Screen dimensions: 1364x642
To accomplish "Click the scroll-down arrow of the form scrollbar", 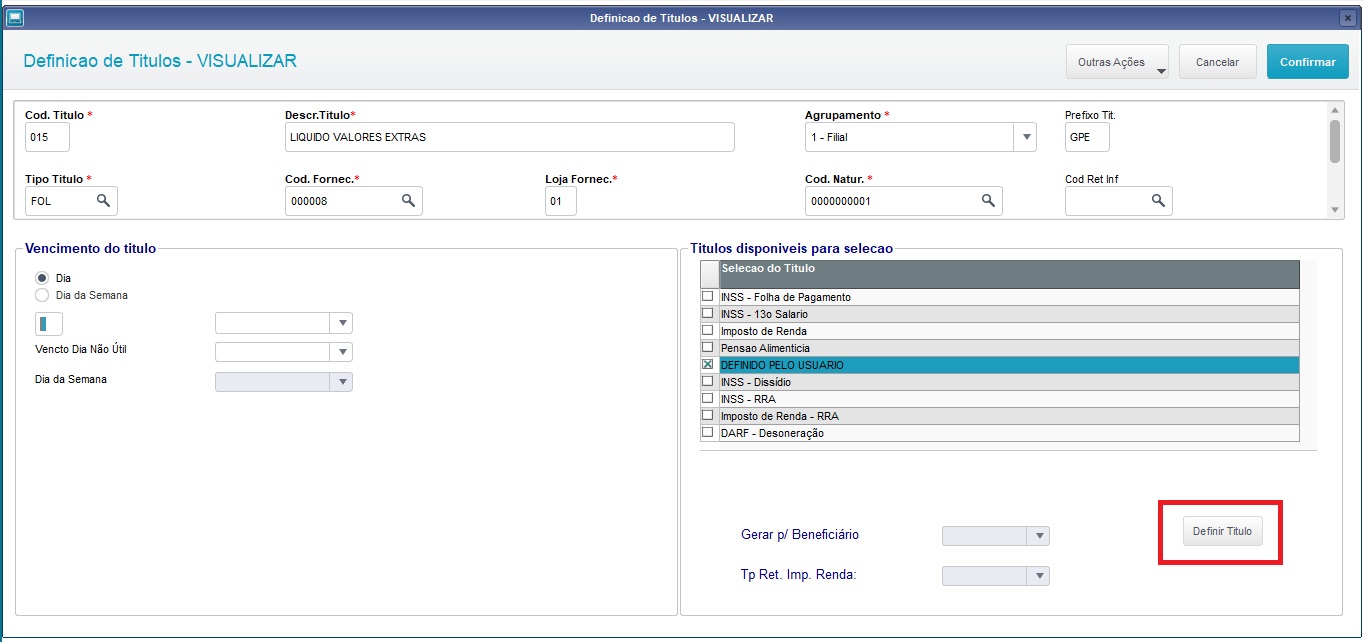I will pos(1334,210).
